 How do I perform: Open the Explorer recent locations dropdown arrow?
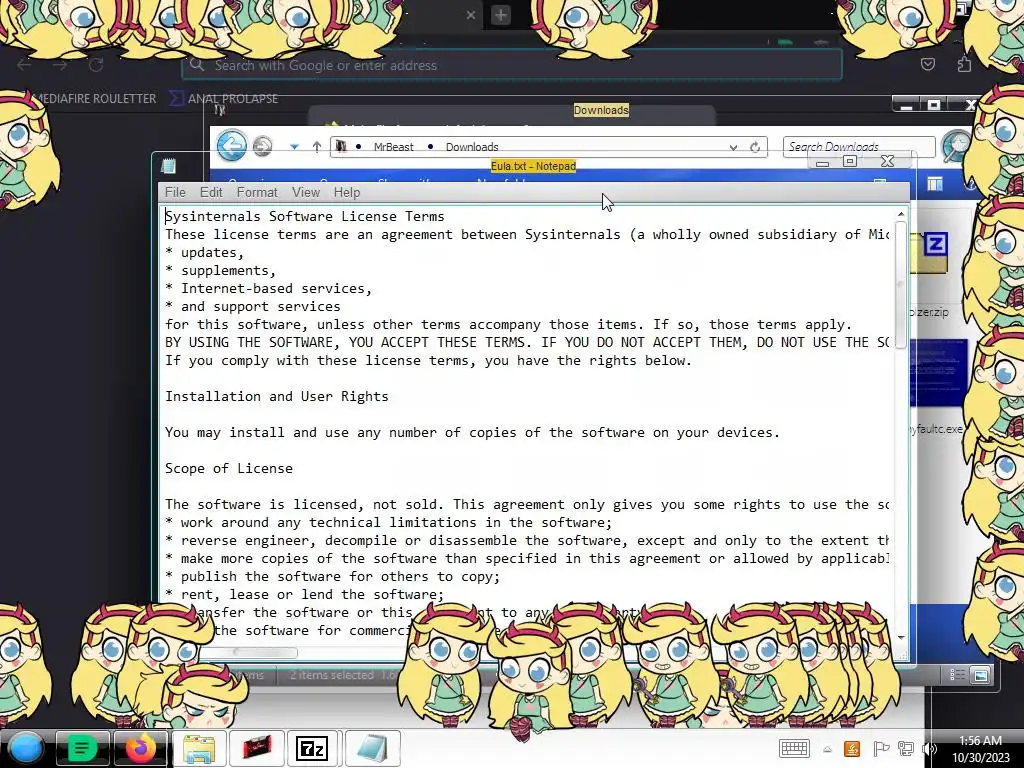tap(295, 147)
